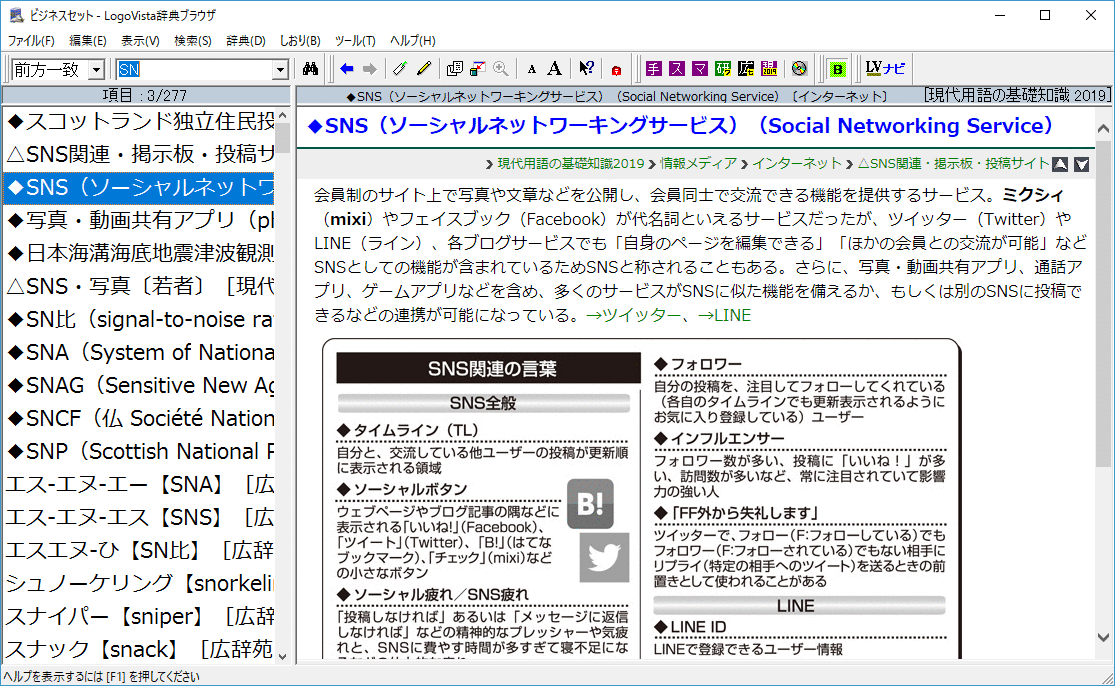
Task: Select シュノーケリング【snorkeling】 list entry
Action: click(139, 583)
